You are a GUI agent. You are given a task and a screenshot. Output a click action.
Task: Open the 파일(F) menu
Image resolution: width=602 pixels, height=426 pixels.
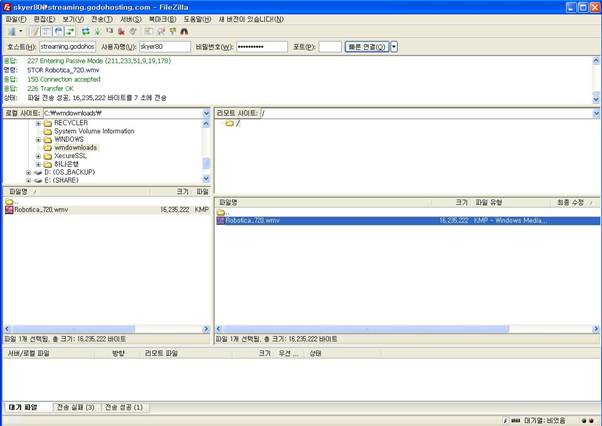click(16, 19)
